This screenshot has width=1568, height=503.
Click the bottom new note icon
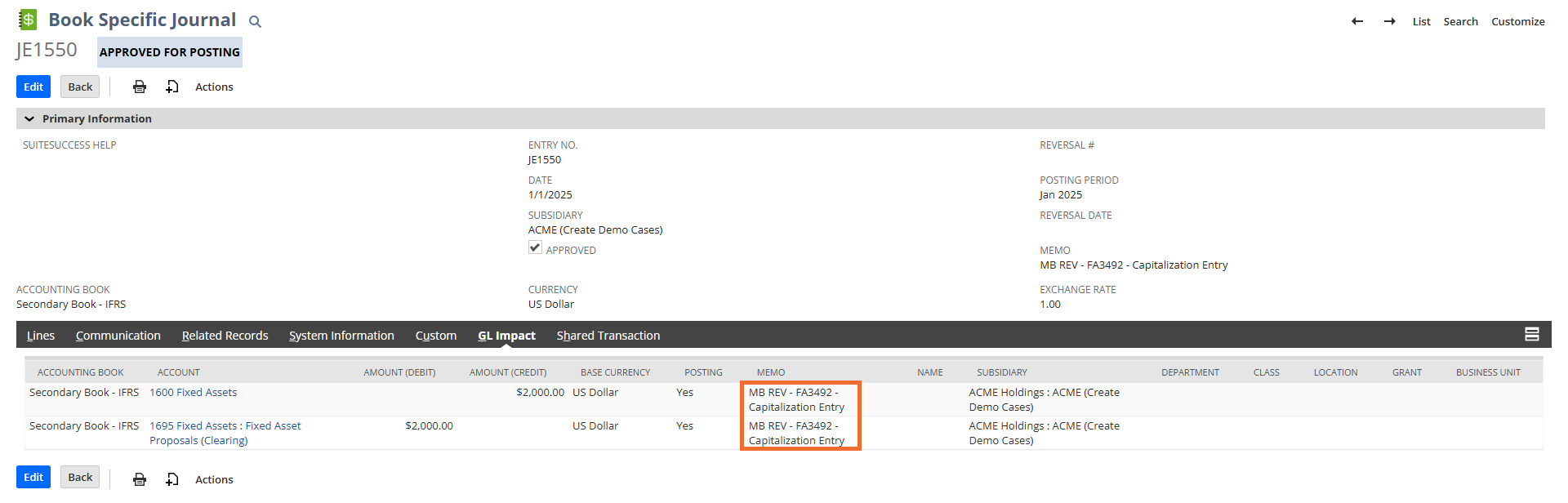[172, 479]
